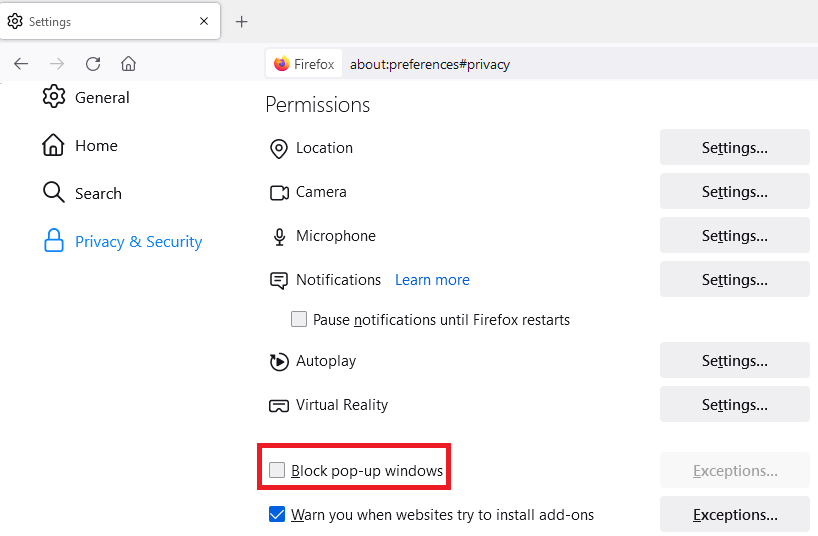Click the browser Back arrow
The height and width of the screenshot is (536, 818).
pos(21,64)
